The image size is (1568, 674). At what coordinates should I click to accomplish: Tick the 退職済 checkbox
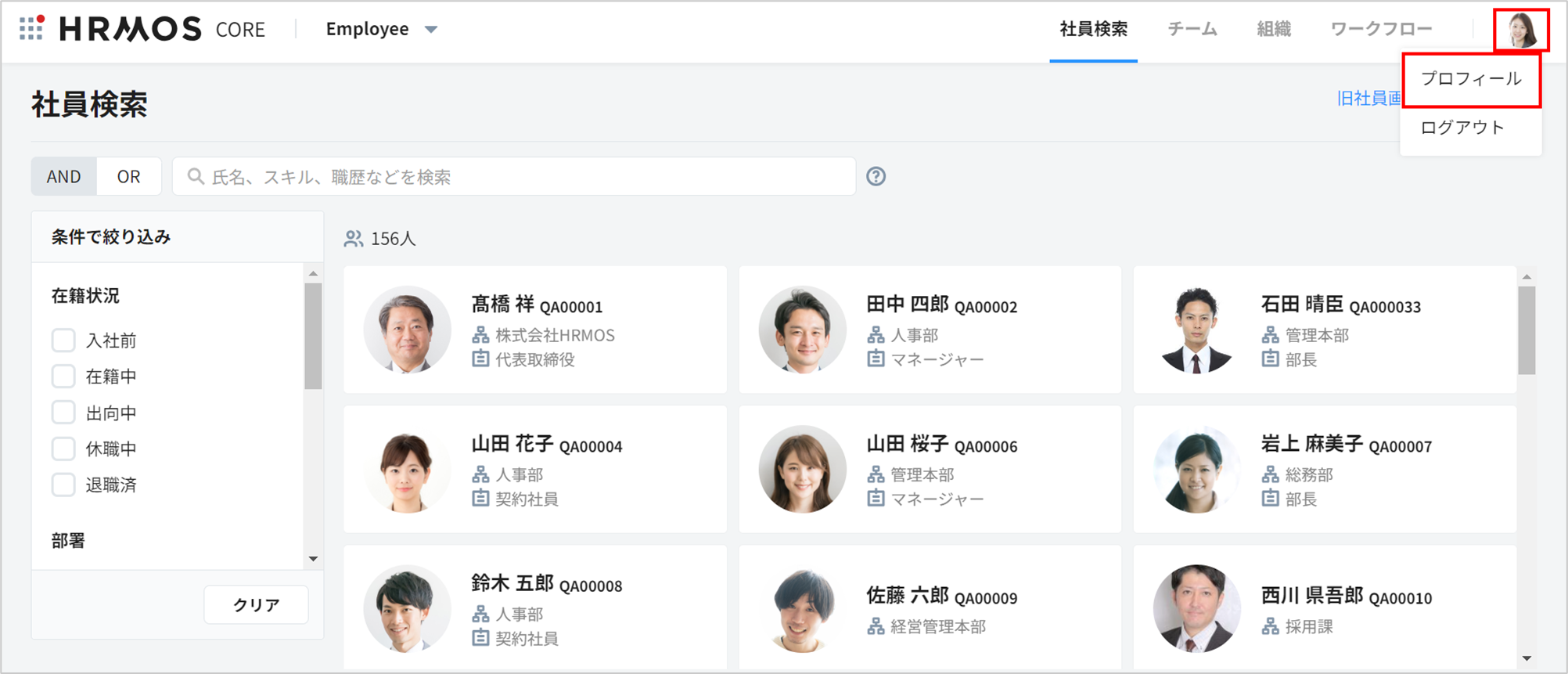(x=63, y=485)
